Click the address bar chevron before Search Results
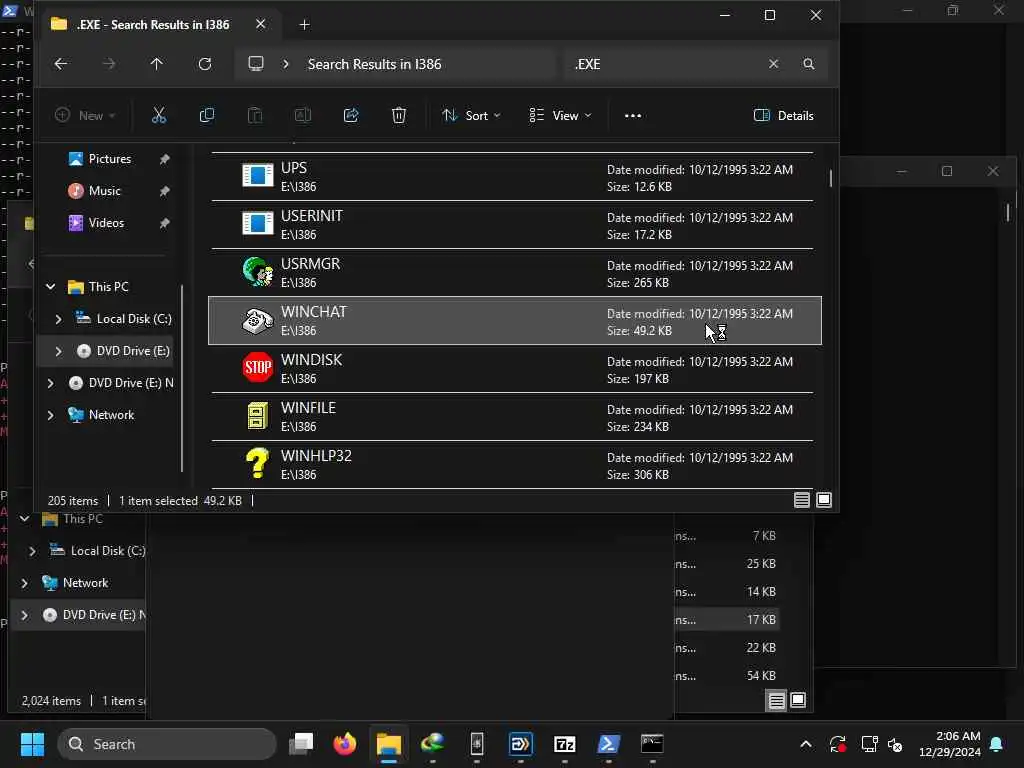 285,64
